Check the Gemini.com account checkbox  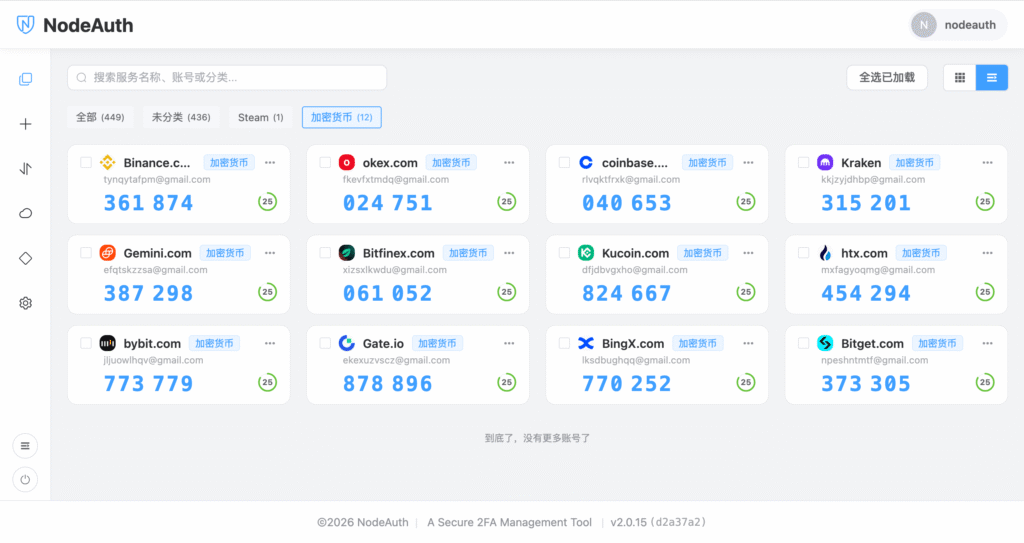[86, 252]
